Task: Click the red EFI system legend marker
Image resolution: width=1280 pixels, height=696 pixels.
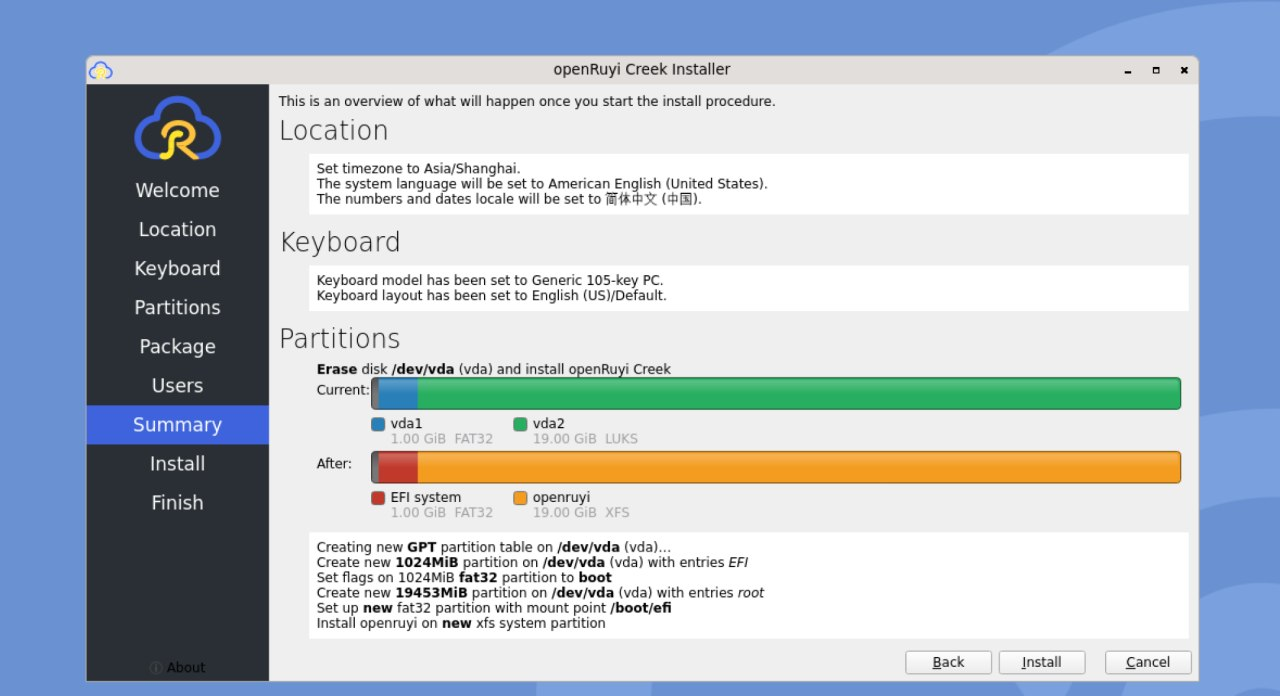Action: click(x=379, y=497)
